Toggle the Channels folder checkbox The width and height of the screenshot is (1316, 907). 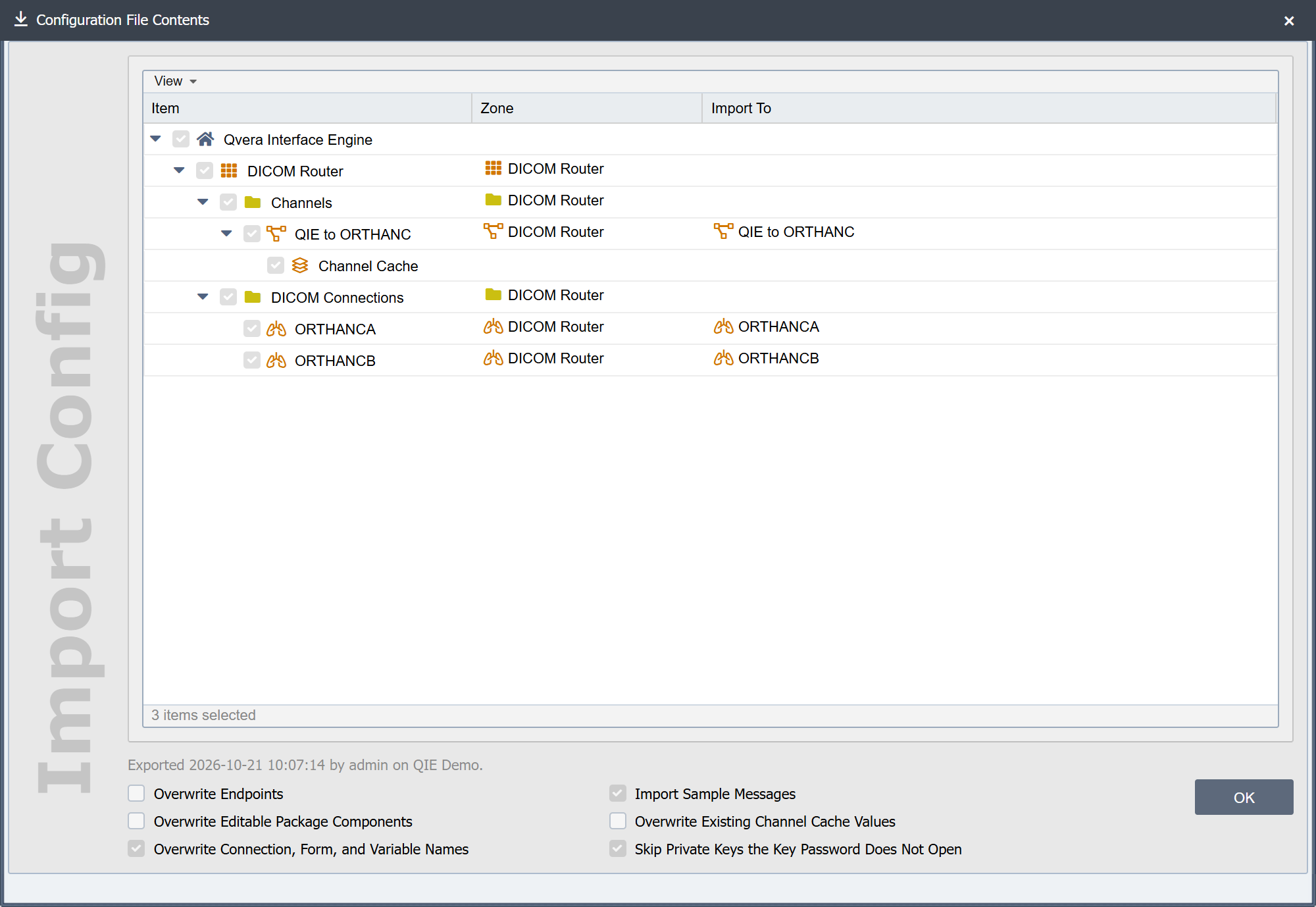pos(228,202)
